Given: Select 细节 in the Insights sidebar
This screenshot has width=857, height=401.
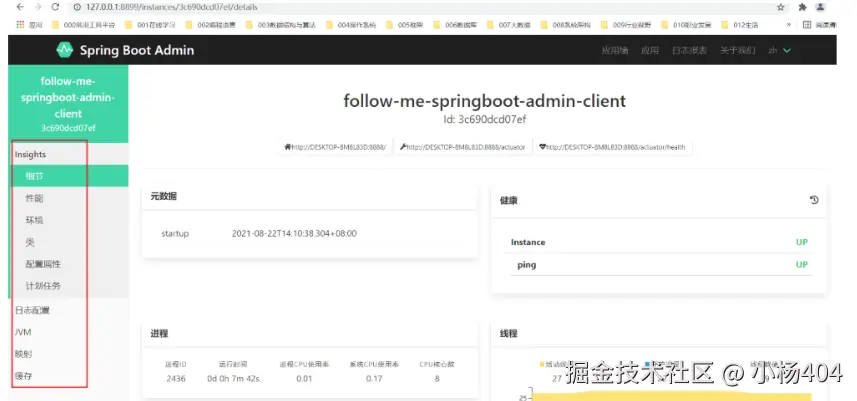Looking at the screenshot, I should 68,176.
